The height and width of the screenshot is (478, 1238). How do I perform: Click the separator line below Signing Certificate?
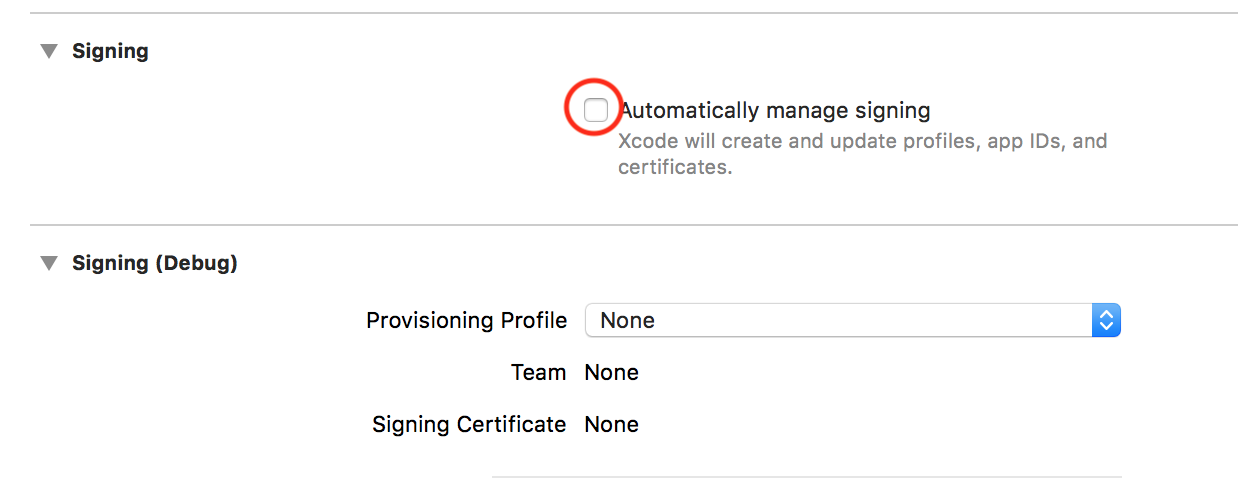click(806, 476)
